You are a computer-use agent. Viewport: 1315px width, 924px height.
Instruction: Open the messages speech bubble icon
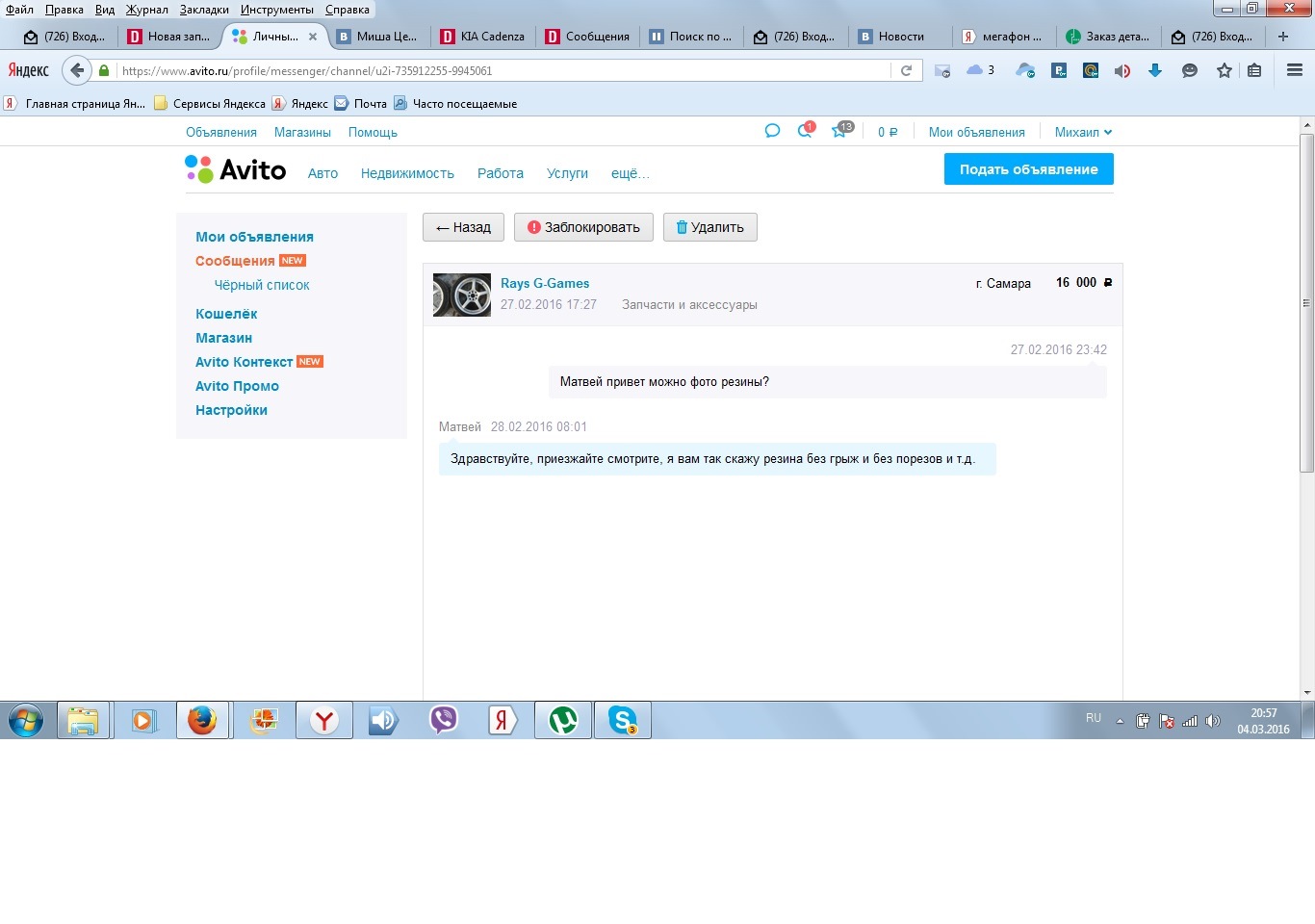click(x=772, y=131)
